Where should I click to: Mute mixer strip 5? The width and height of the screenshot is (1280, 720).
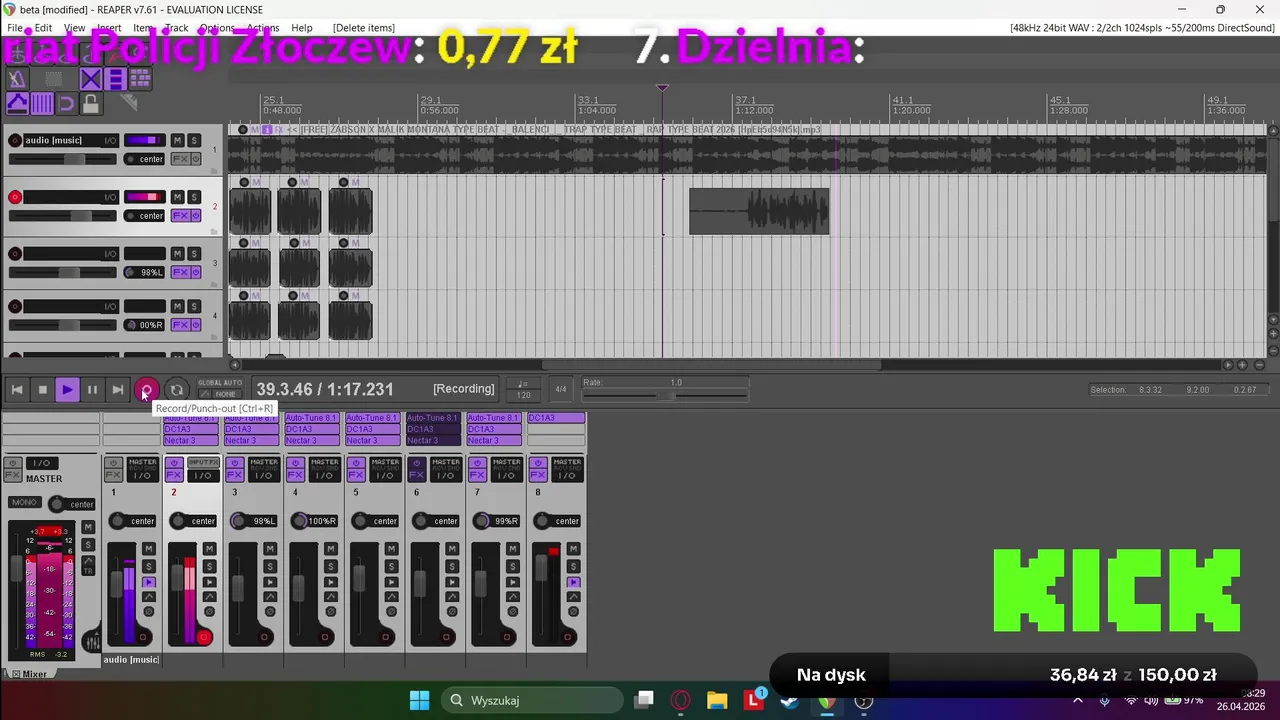[392, 549]
